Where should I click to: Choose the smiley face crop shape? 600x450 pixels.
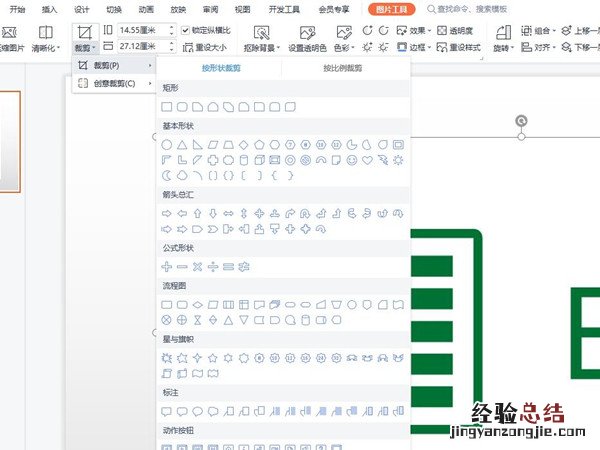(x=352, y=160)
